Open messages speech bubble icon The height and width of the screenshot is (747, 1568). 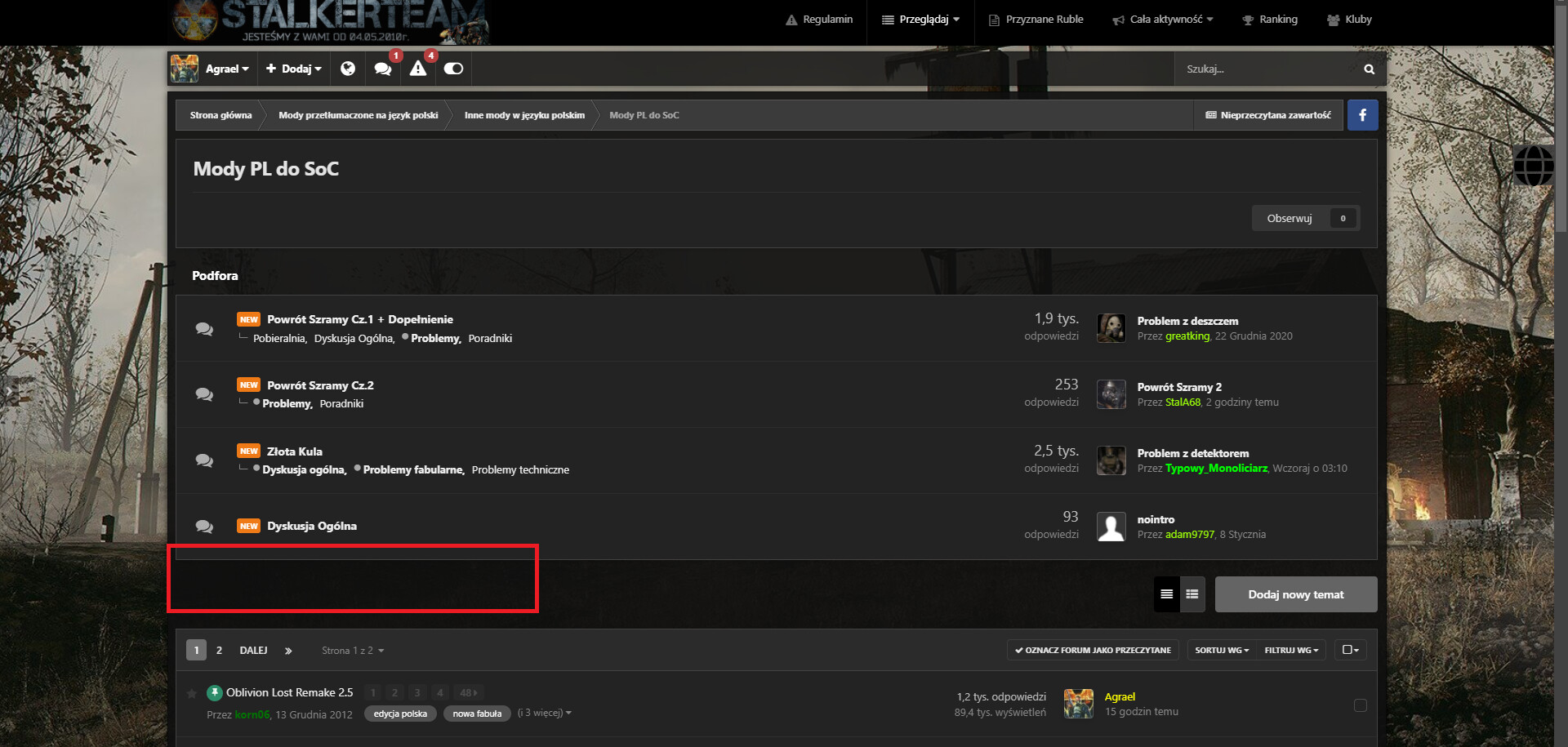382,69
